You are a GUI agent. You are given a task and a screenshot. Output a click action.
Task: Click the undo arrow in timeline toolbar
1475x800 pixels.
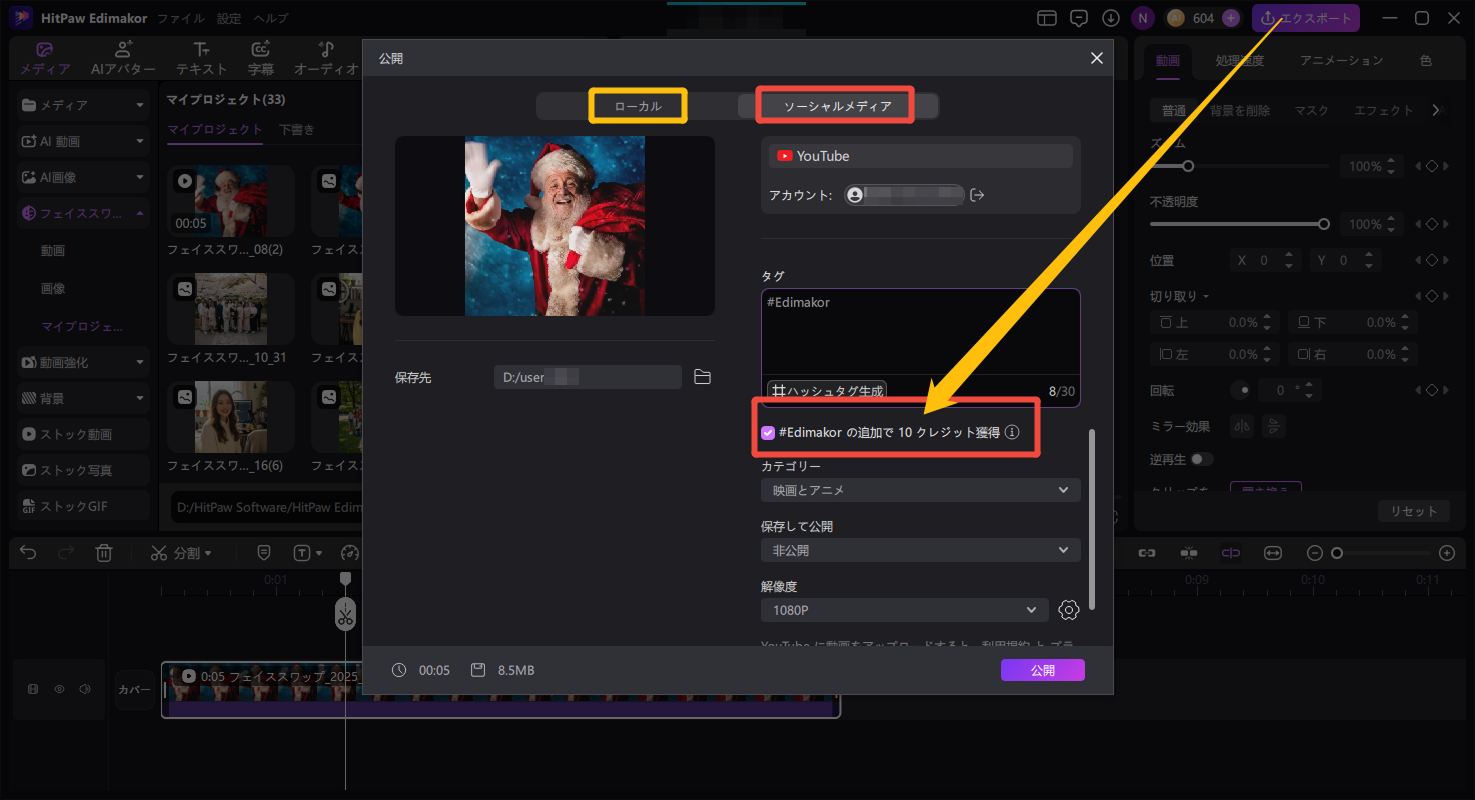click(x=28, y=553)
